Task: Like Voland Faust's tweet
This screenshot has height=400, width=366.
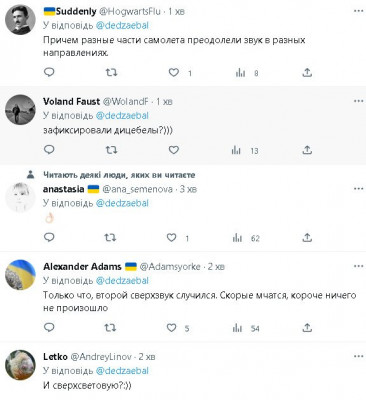Action: tap(173, 150)
